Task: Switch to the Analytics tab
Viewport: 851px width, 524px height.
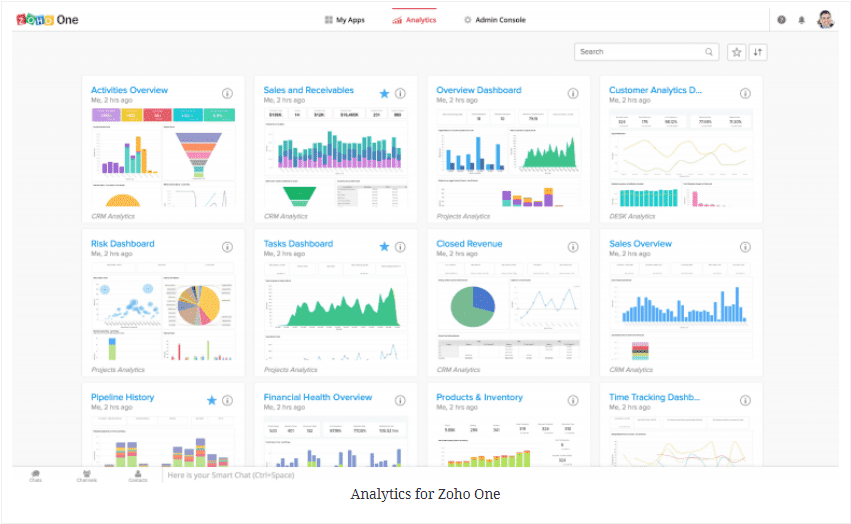Action: coord(414,20)
